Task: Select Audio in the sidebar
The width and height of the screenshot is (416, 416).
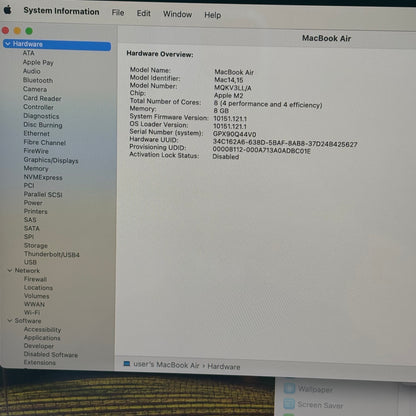Action: (32, 71)
